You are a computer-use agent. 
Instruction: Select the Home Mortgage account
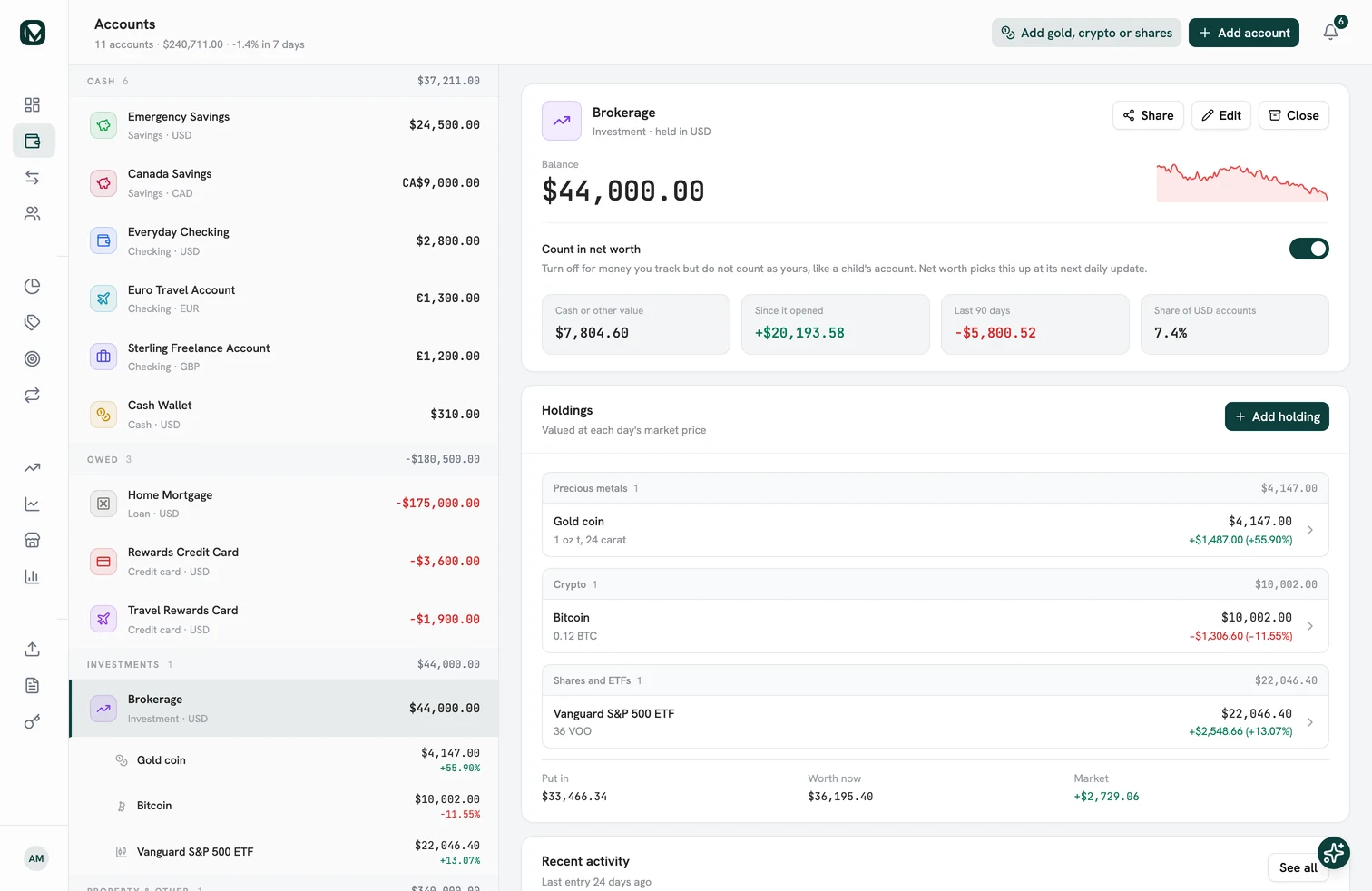(x=283, y=504)
